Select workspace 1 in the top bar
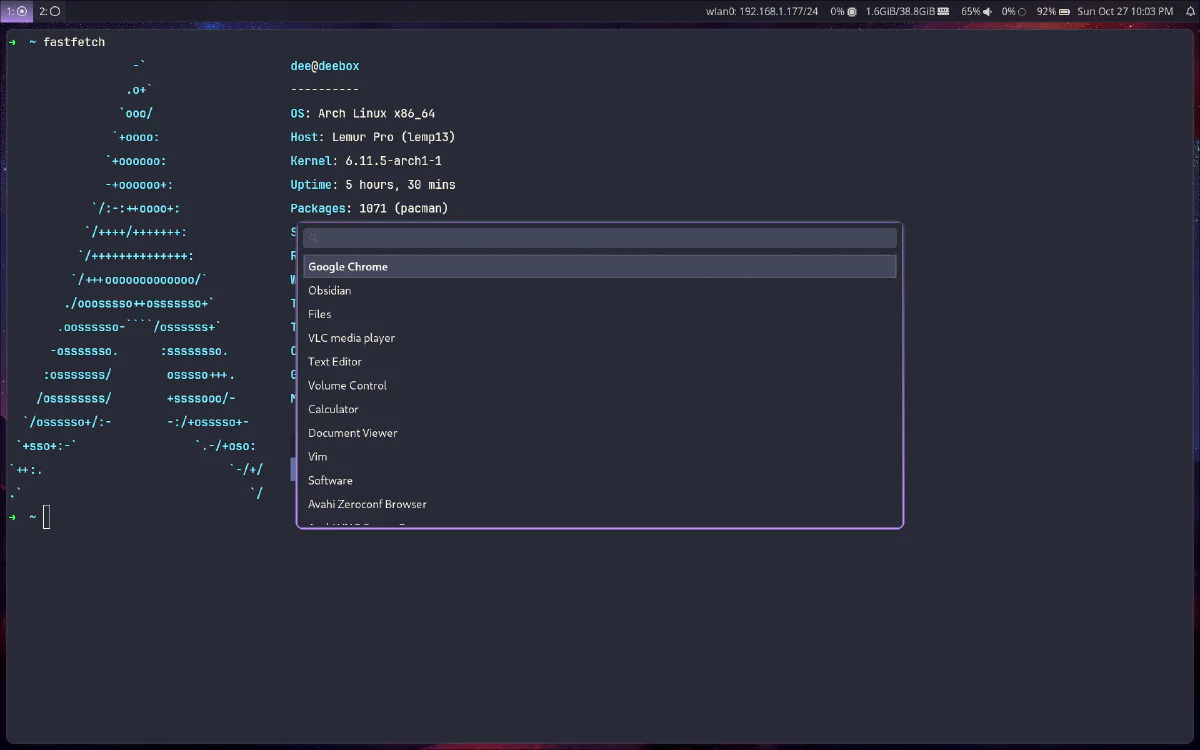Viewport: 1200px width, 750px height. 16,11
